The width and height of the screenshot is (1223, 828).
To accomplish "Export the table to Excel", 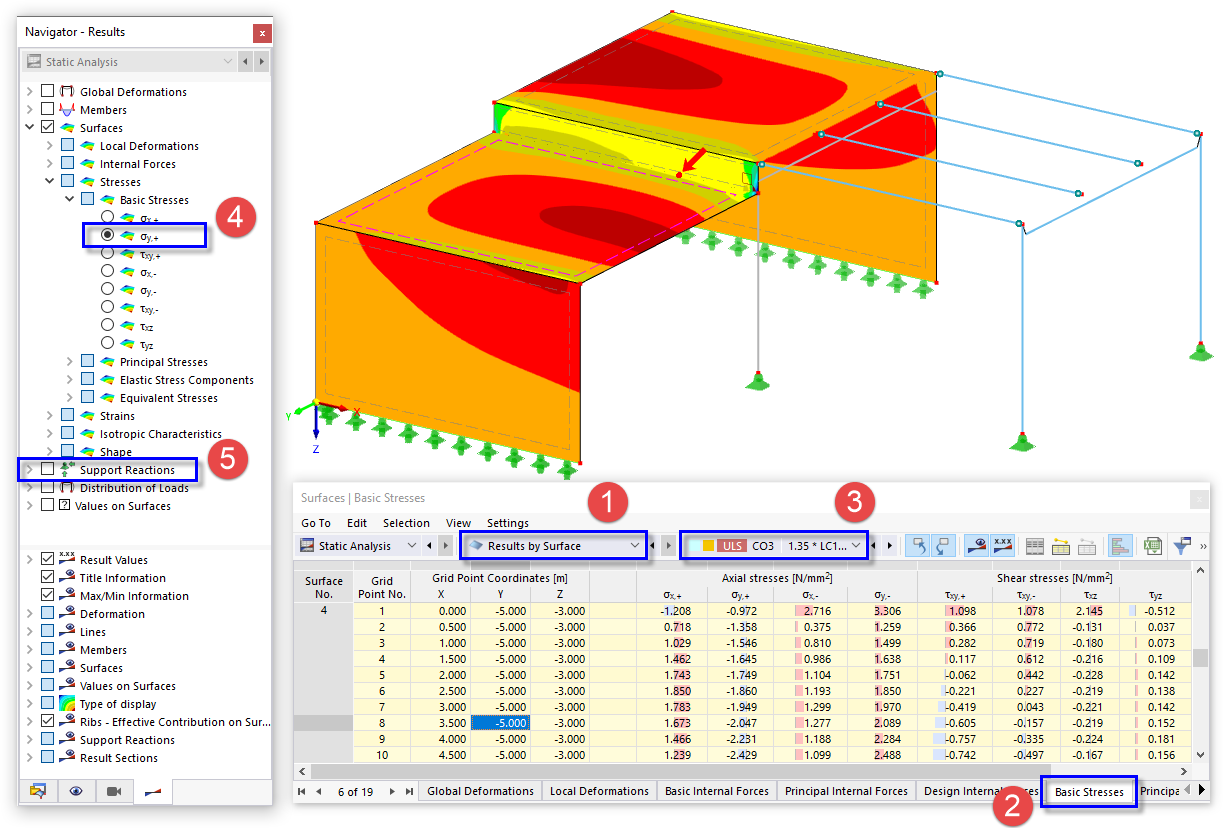I will tap(1152, 545).
